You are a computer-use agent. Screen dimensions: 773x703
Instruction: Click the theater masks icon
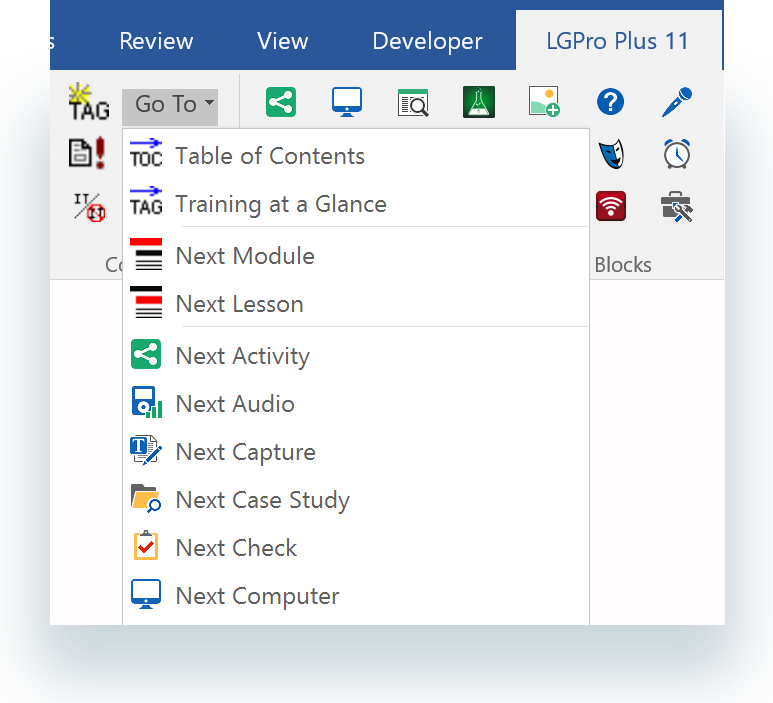[x=611, y=154]
